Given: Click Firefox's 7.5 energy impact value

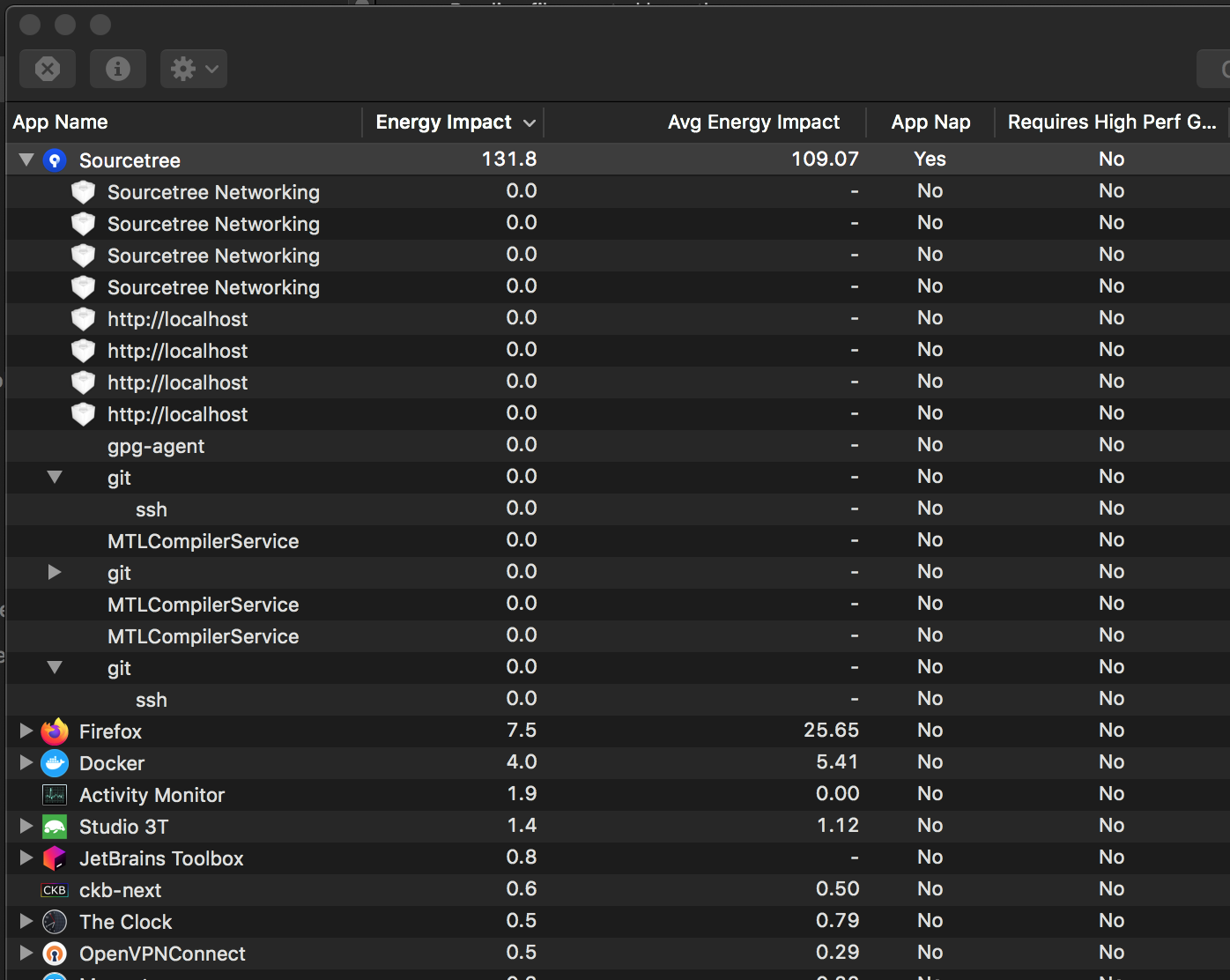Looking at the screenshot, I should (x=522, y=730).
